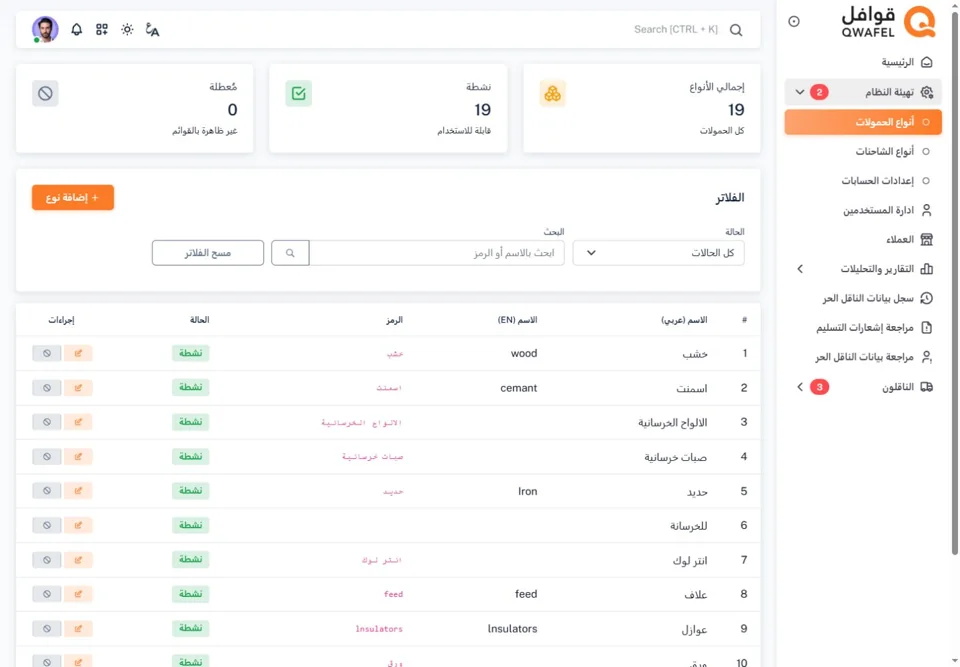Edit the خشب cargo type row
This screenshot has width=960, height=667.
[x=78, y=353]
